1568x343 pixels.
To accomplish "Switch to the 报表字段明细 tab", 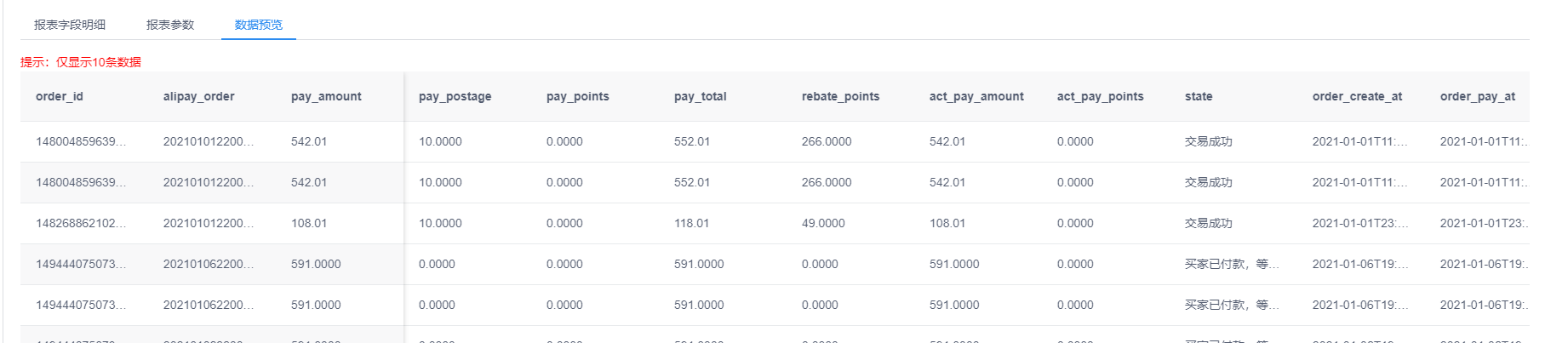I will [x=70, y=25].
